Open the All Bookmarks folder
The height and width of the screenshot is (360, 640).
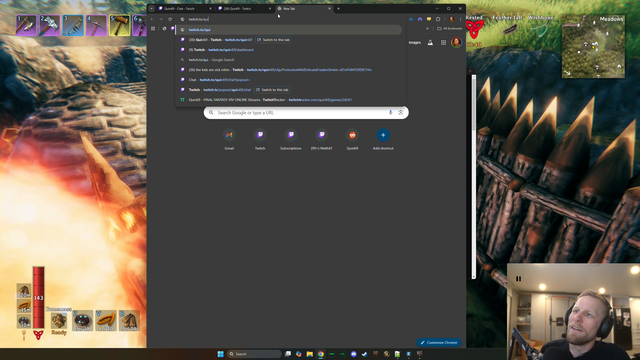(x=449, y=29)
